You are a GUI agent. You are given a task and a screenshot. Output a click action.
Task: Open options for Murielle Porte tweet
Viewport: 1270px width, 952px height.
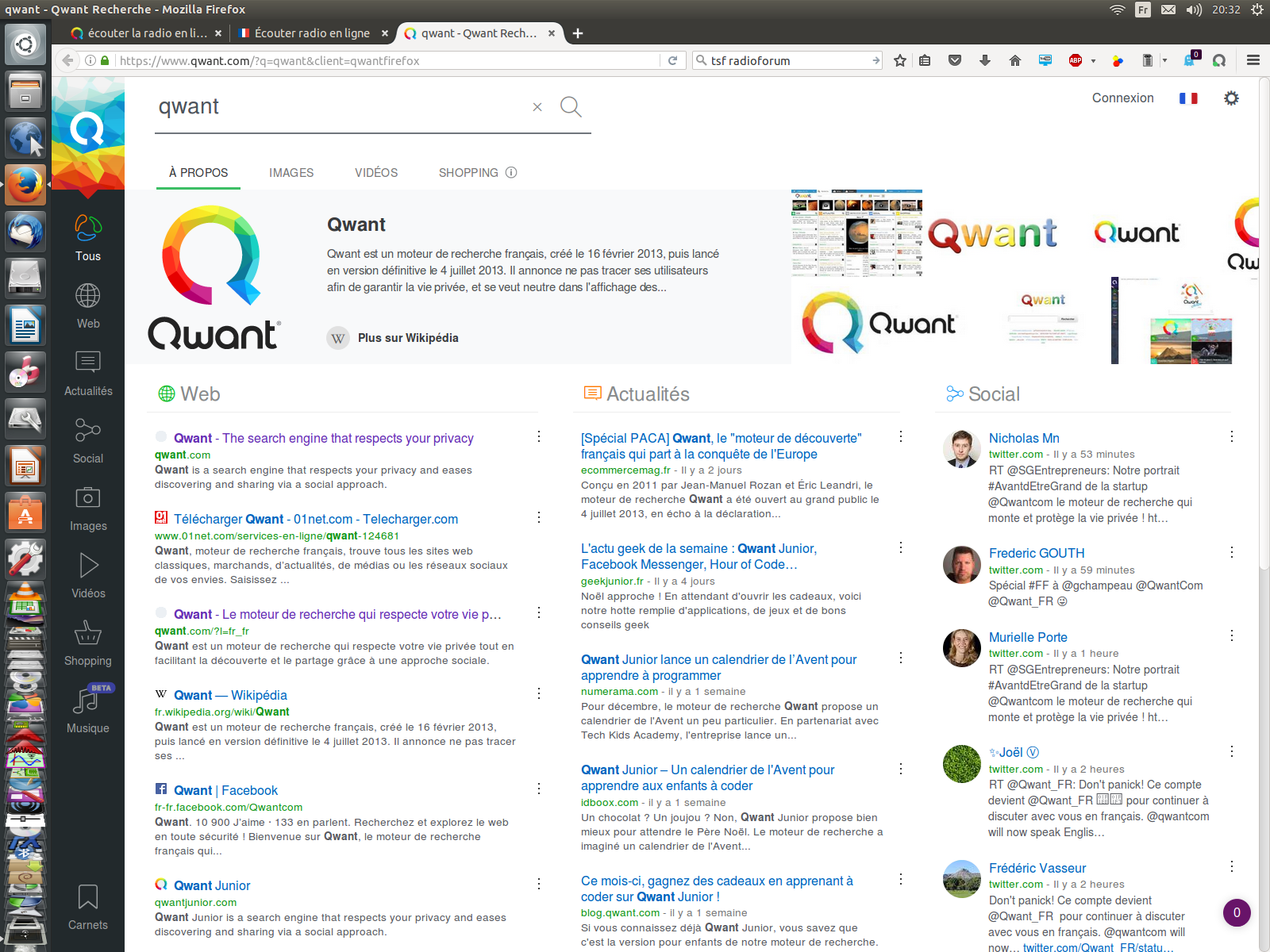pyautogui.click(x=1232, y=635)
